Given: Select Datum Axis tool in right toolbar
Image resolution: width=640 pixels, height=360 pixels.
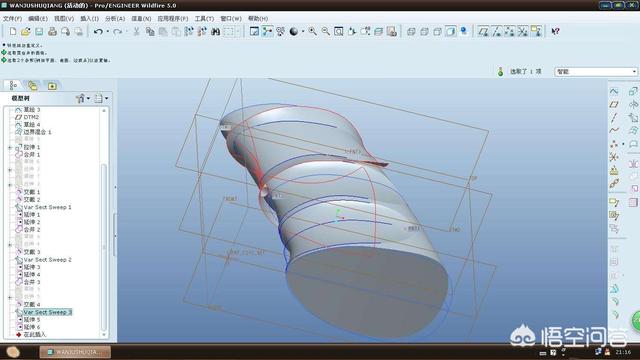Looking at the screenshot, I should (x=614, y=118).
